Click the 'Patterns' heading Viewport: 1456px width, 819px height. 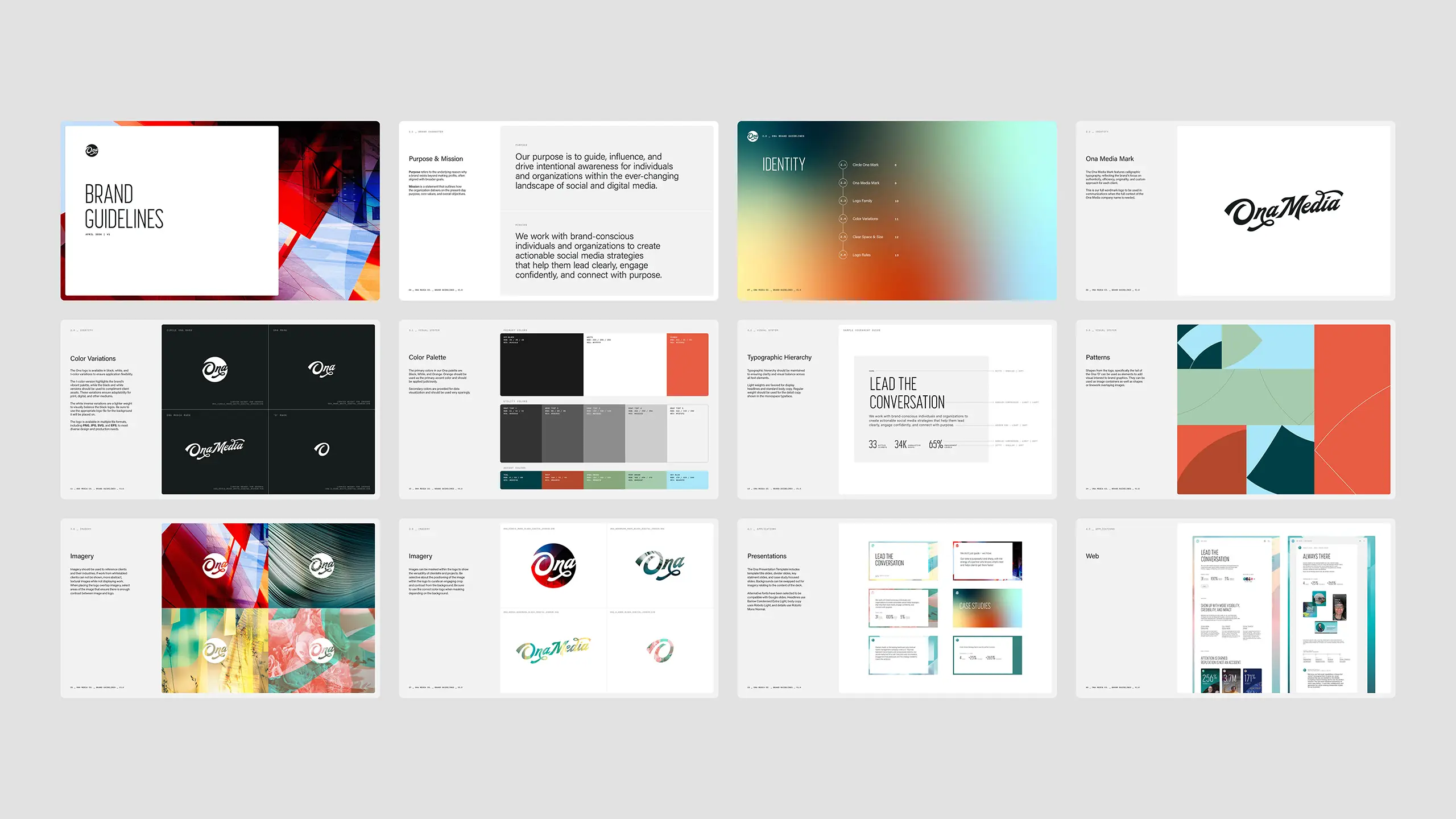[x=1098, y=357]
